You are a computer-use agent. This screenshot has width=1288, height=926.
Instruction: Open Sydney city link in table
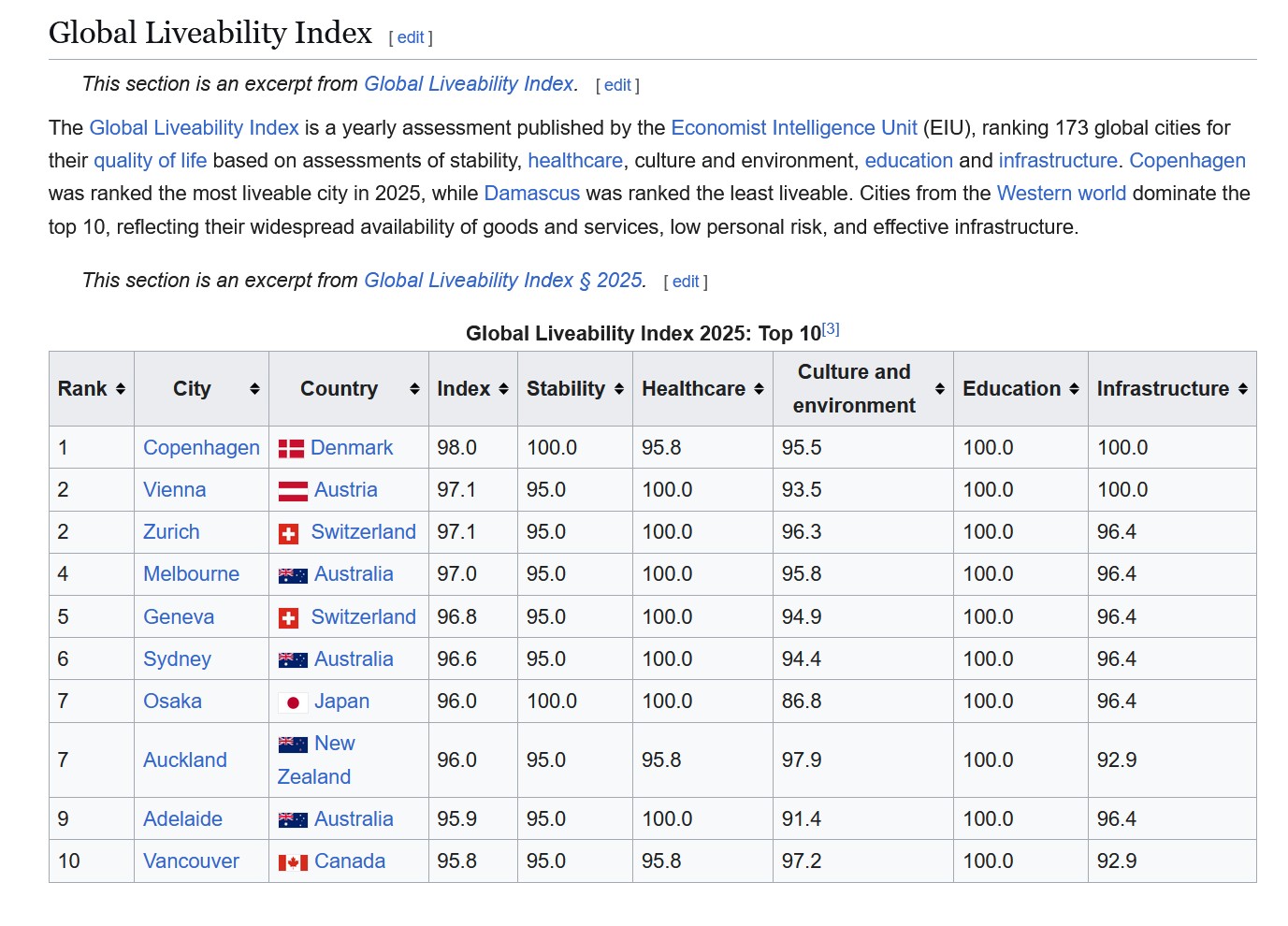tap(177, 659)
